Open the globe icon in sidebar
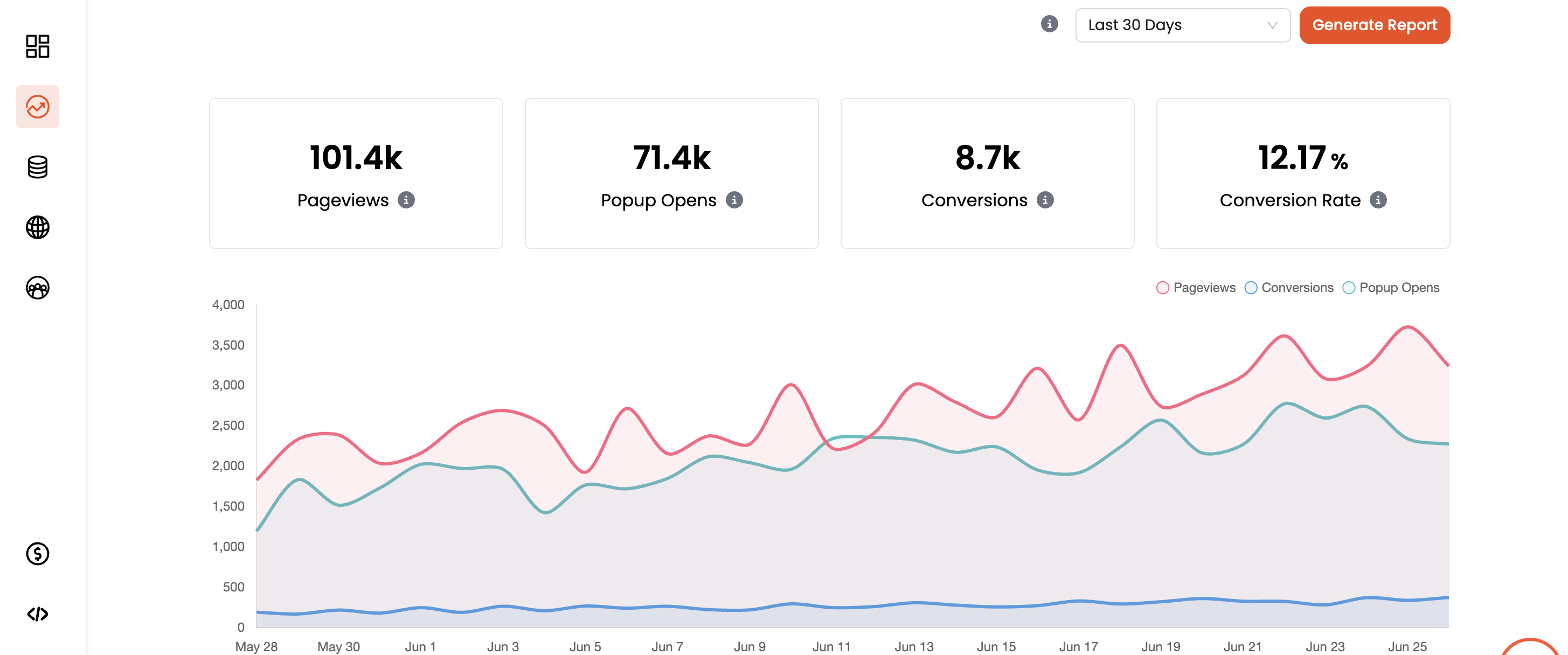This screenshot has width=1568, height=655. pyautogui.click(x=38, y=227)
